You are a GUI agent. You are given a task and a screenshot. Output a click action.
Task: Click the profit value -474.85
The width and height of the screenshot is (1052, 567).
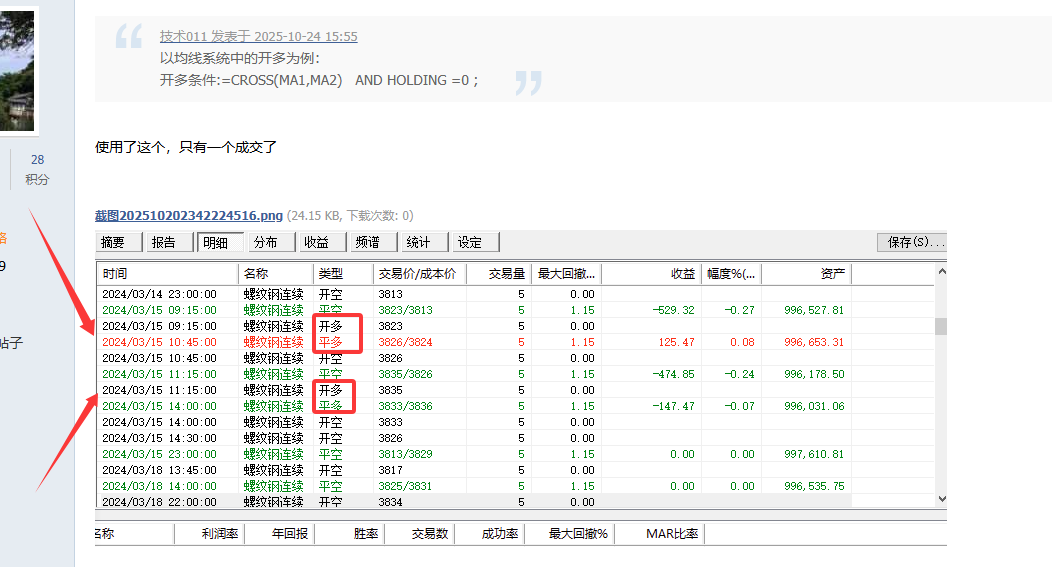(674, 374)
